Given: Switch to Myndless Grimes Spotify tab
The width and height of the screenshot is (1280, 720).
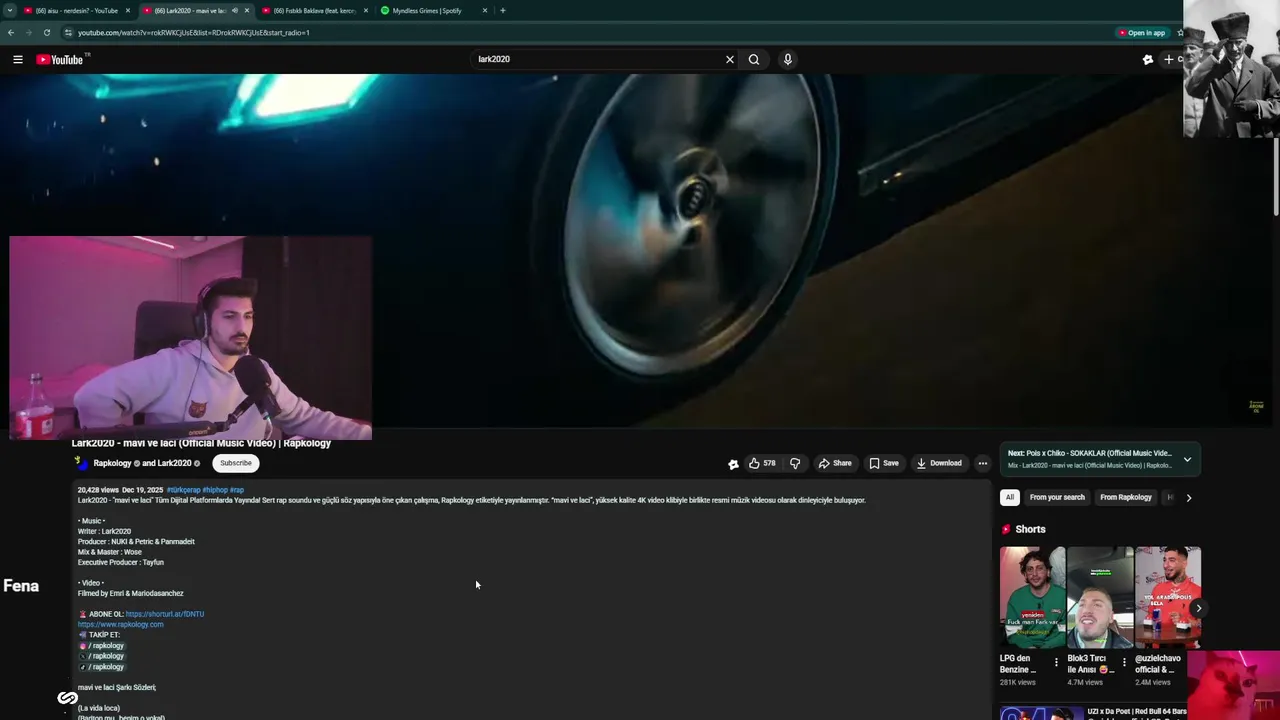Looking at the screenshot, I should click(432, 10).
